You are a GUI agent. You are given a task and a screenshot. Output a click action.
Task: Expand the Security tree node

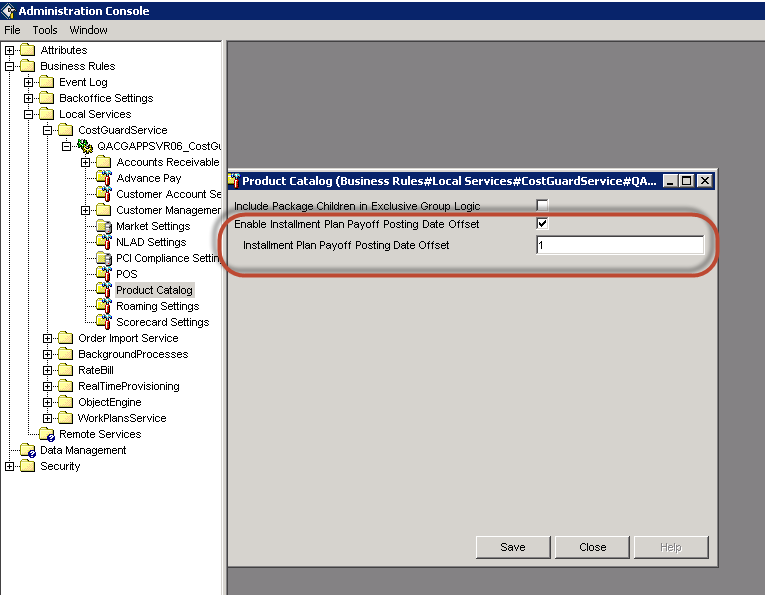pyautogui.click(x=10, y=466)
